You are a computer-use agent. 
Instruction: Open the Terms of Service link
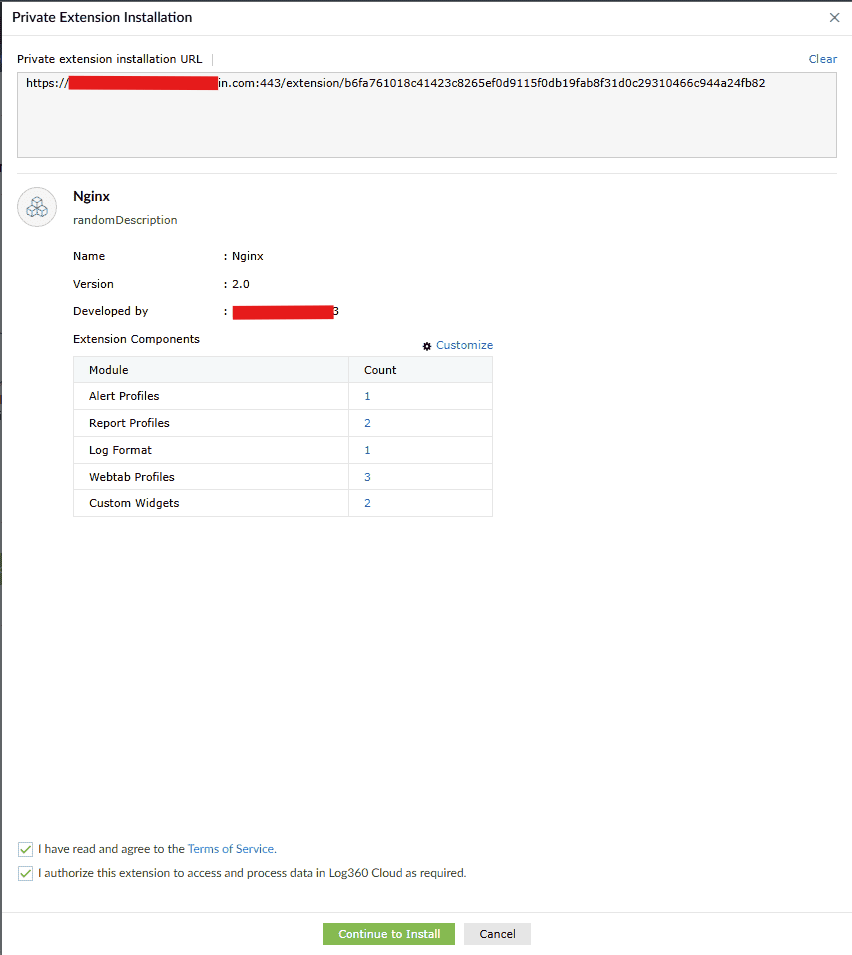point(231,848)
